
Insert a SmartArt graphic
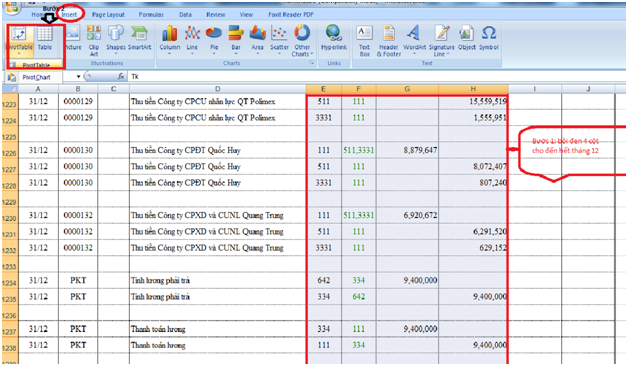click(139, 38)
